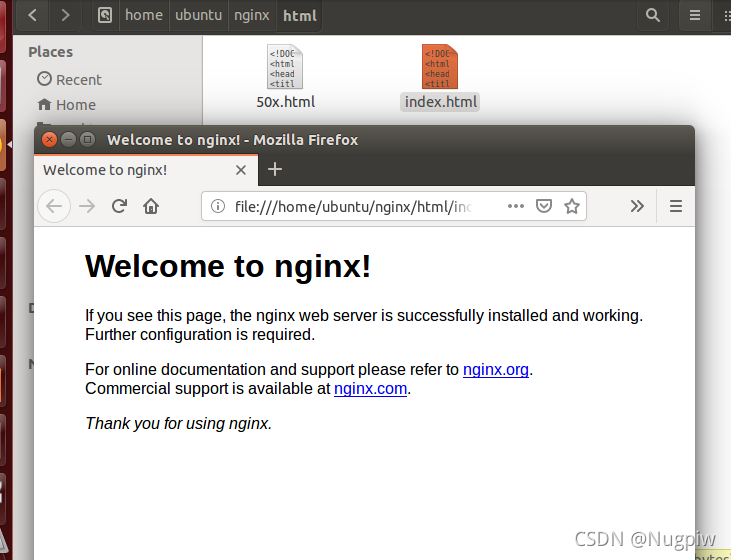Select the 50x.html file icon
Image resolution: width=731 pixels, height=560 pixels.
click(x=285, y=66)
